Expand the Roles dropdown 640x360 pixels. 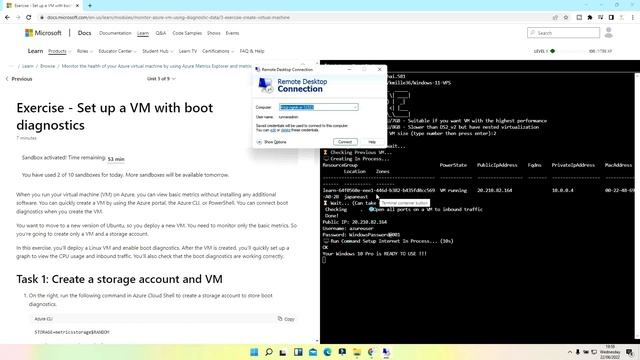(84, 51)
